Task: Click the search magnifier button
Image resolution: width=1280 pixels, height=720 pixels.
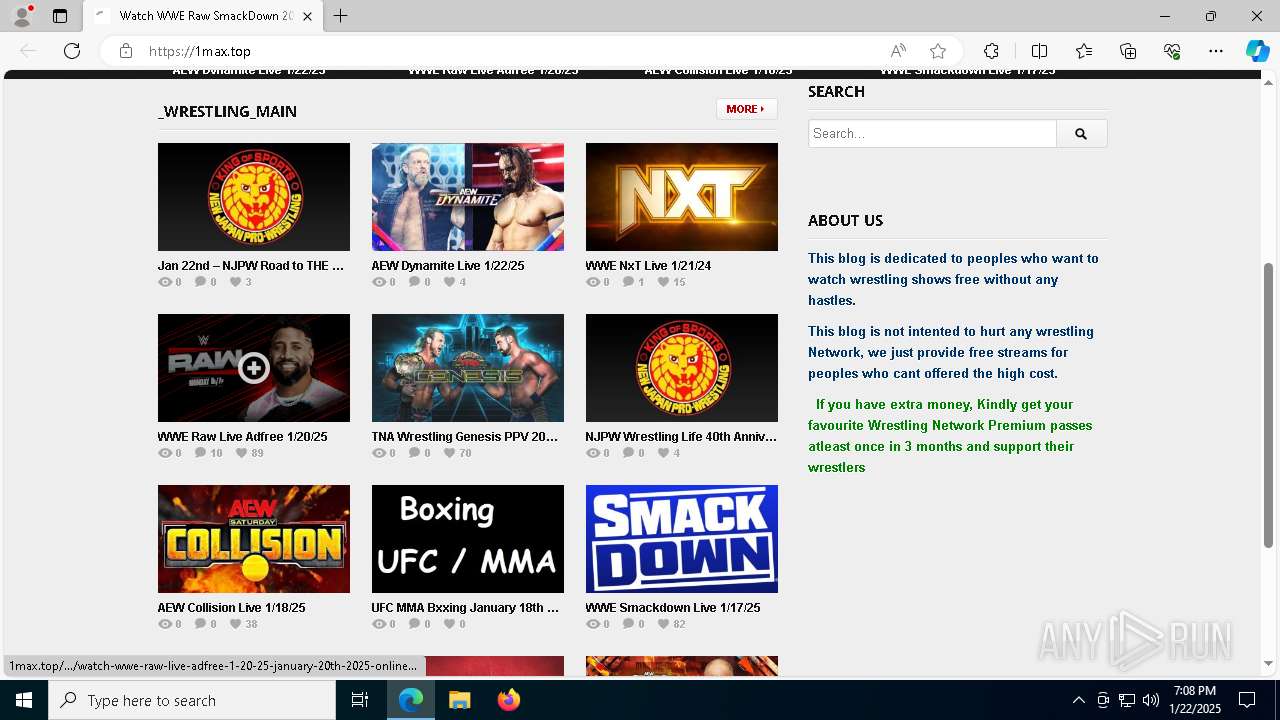Action: [x=1081, y=133]
